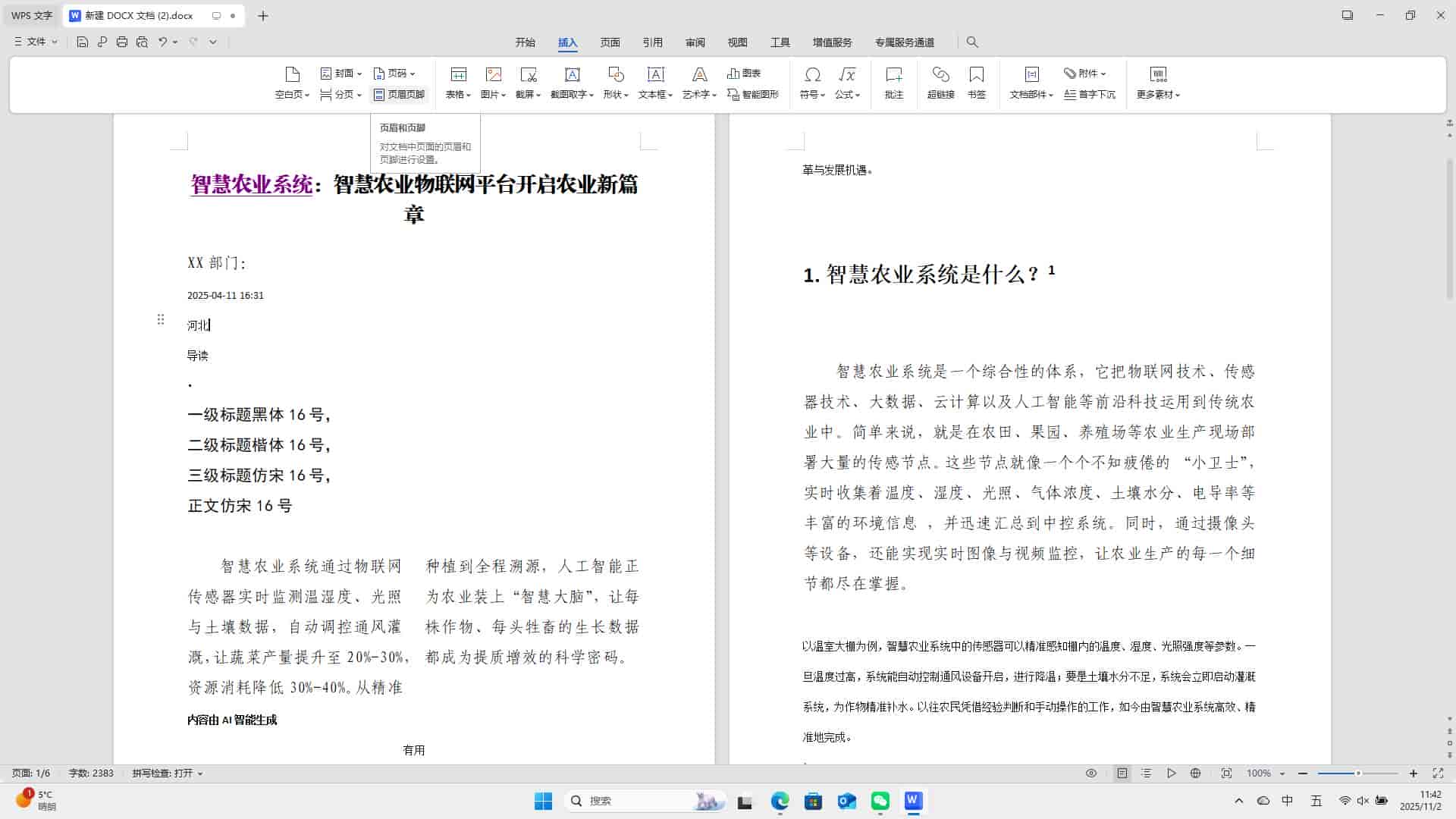Switch to web layout globe icon
Viewport: 1456px width, 819px height.
click(x=1196, y=773)
